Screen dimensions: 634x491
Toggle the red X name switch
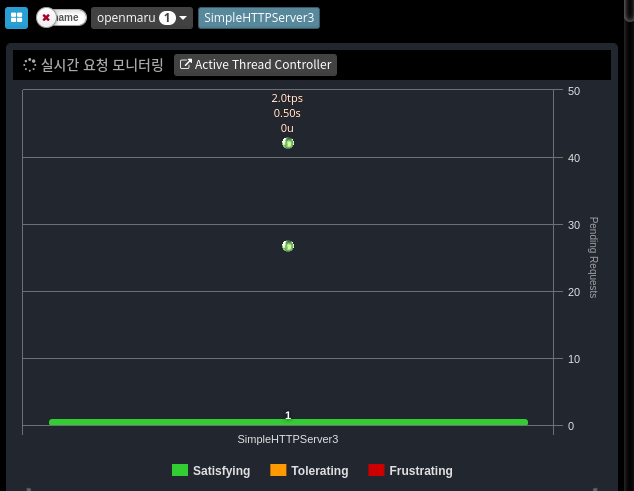click(61, 18)
